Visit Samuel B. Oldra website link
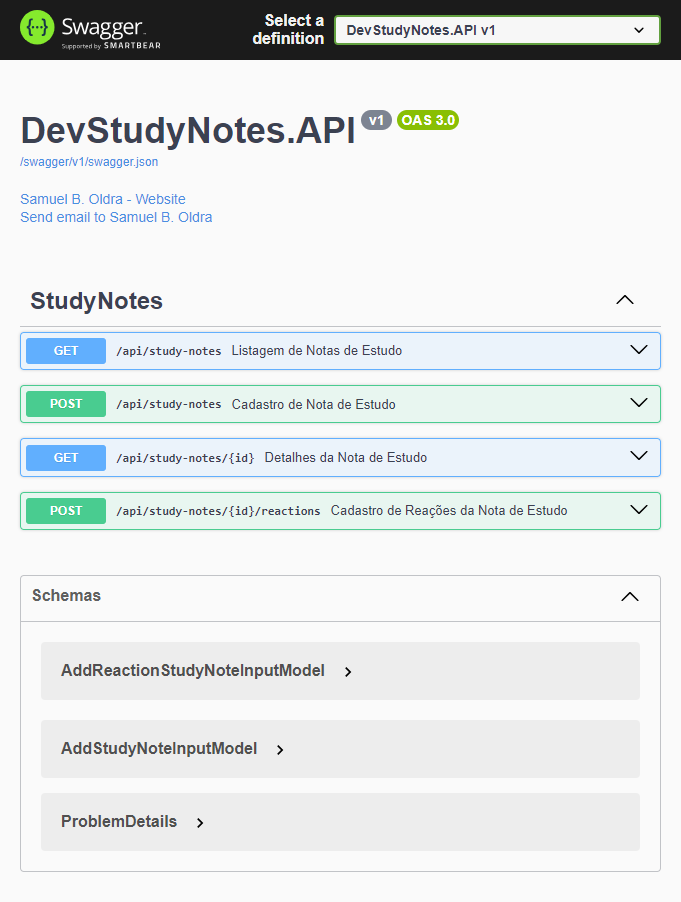Viewport: 681px width, 902px height. (x=103, y=199)
